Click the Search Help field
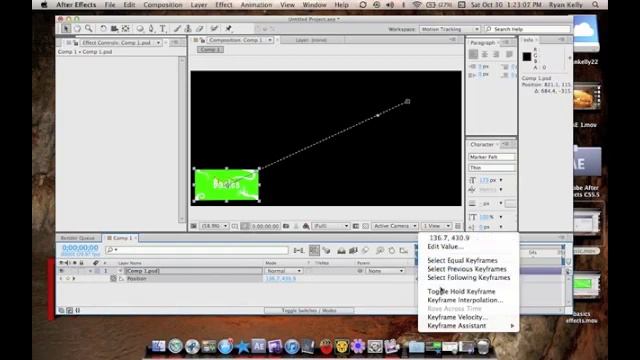Image resolution: width=640 pixels, height=360 pixels. (527, 29)
